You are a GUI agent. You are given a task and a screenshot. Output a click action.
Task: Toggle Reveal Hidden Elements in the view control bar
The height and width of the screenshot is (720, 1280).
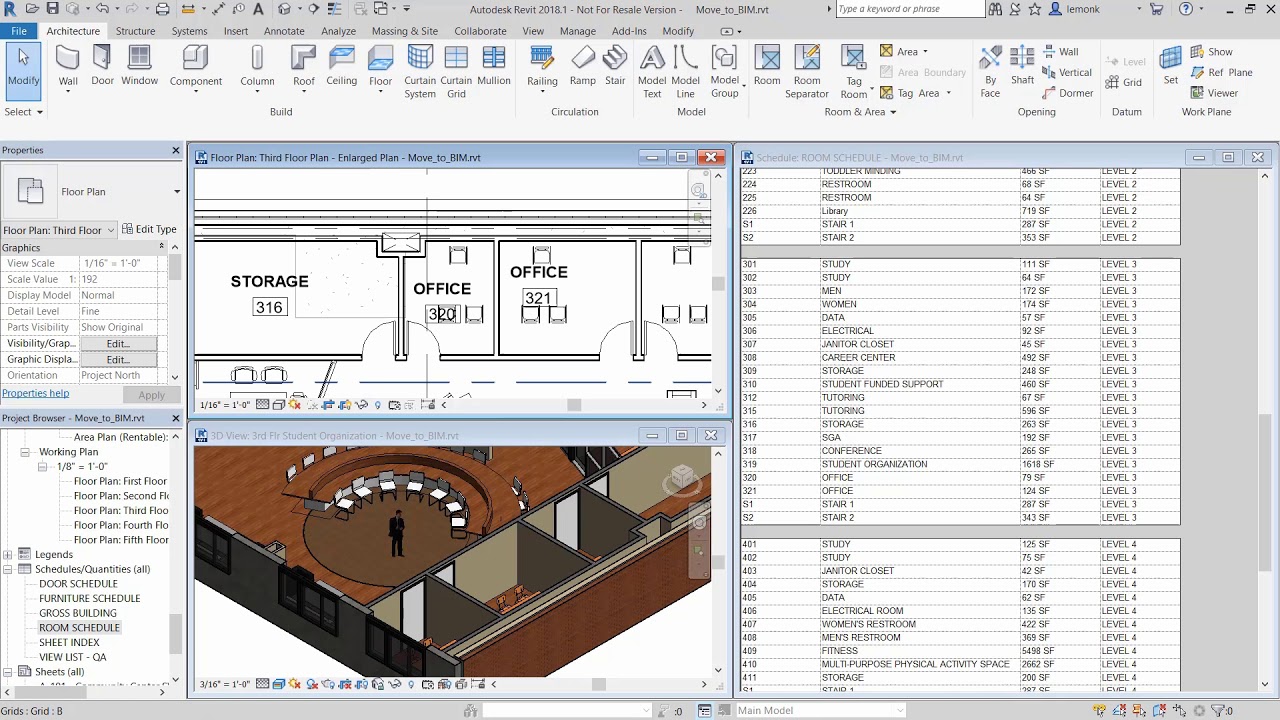point(377,404)
